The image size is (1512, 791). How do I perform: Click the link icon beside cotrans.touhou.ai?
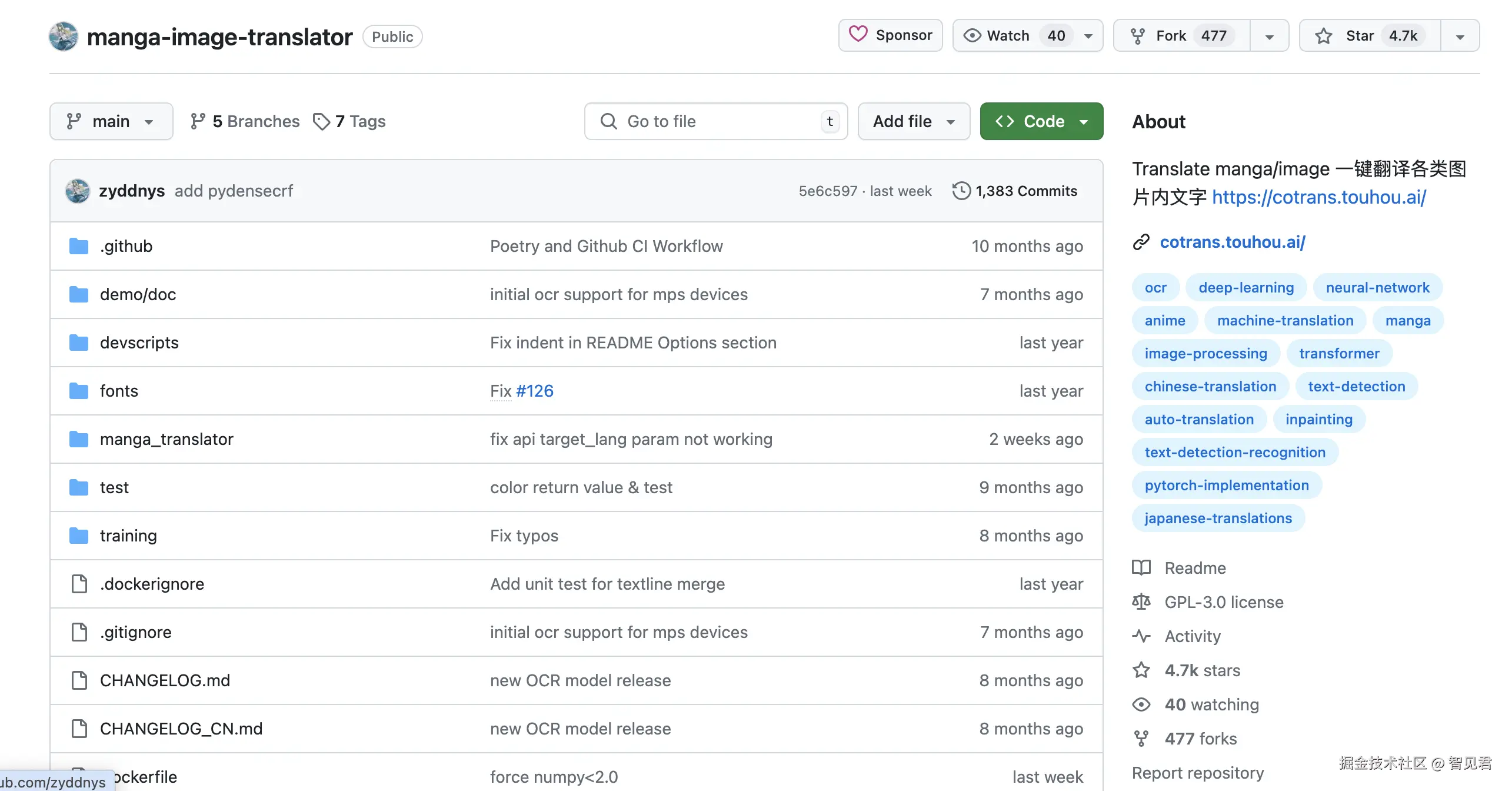[x=1141, y=242]
